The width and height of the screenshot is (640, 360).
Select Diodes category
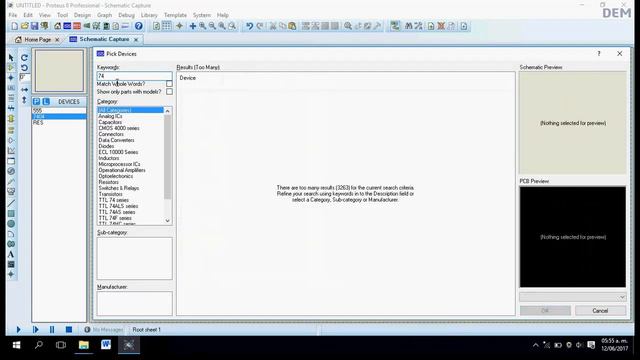pos(106,146)
